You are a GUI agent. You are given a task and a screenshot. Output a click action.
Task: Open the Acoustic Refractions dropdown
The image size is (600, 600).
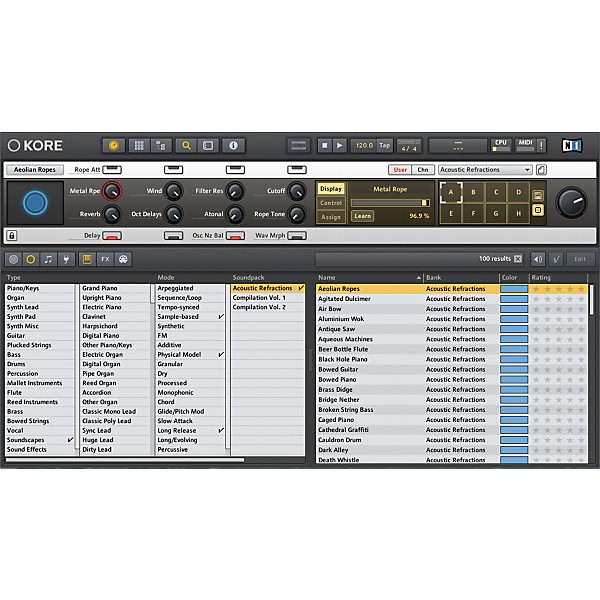(485, 170)
